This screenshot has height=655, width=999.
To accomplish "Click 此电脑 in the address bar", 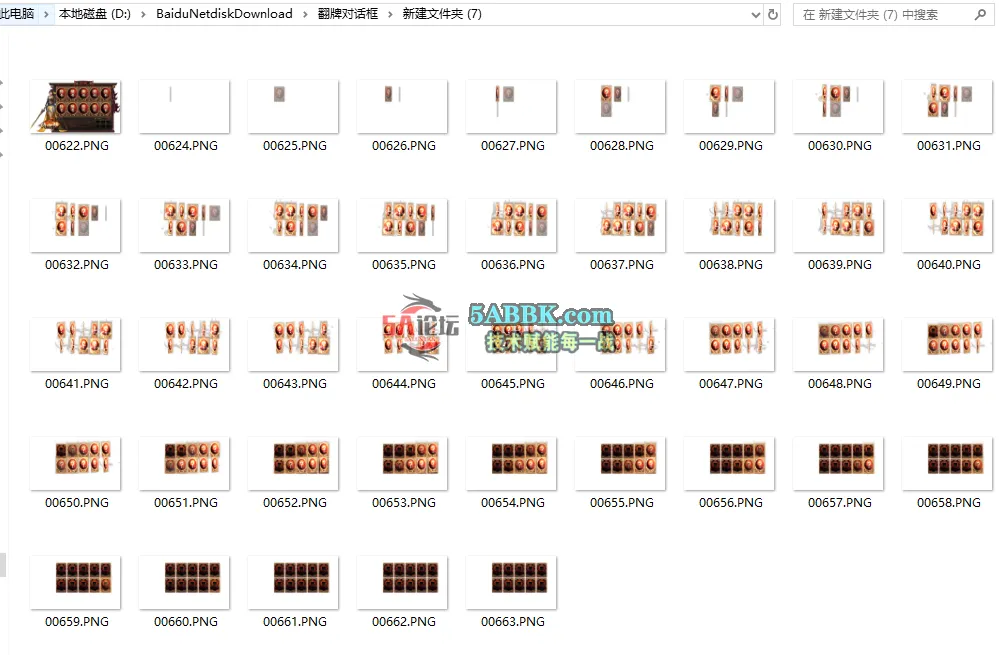I will pos(17,15).
